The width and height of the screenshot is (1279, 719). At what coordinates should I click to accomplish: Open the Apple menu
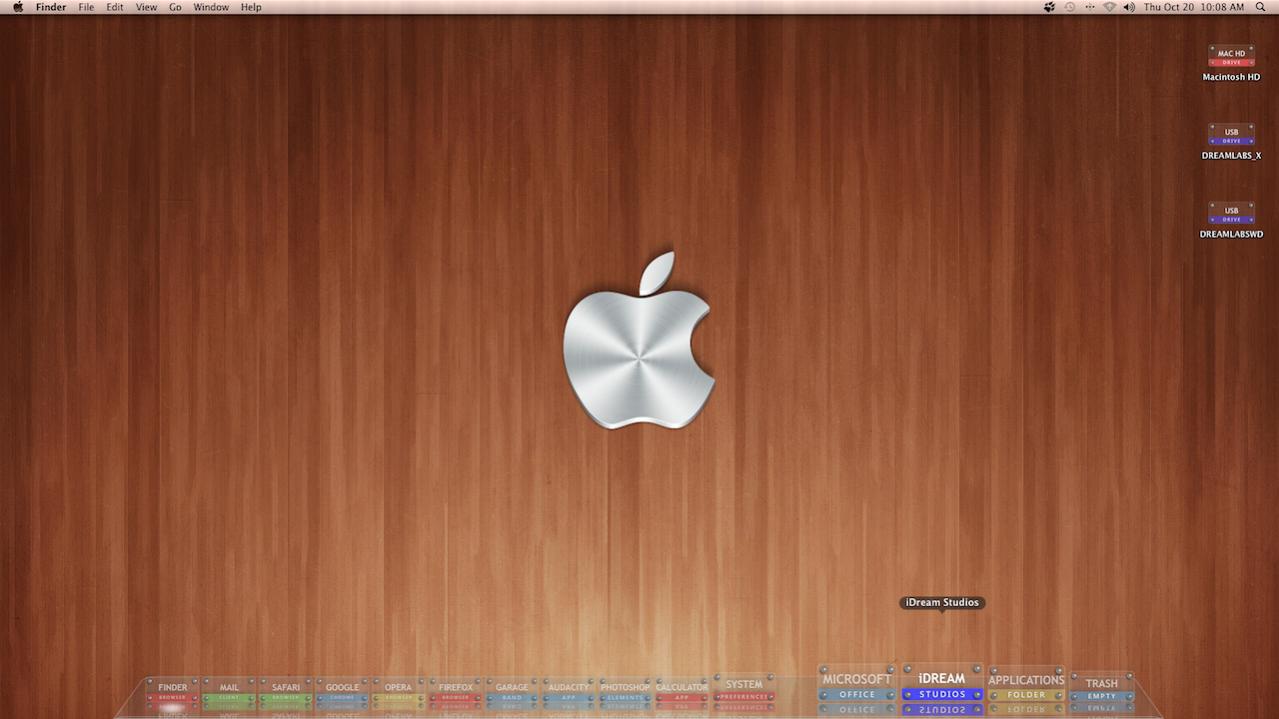tap(18, 7)
